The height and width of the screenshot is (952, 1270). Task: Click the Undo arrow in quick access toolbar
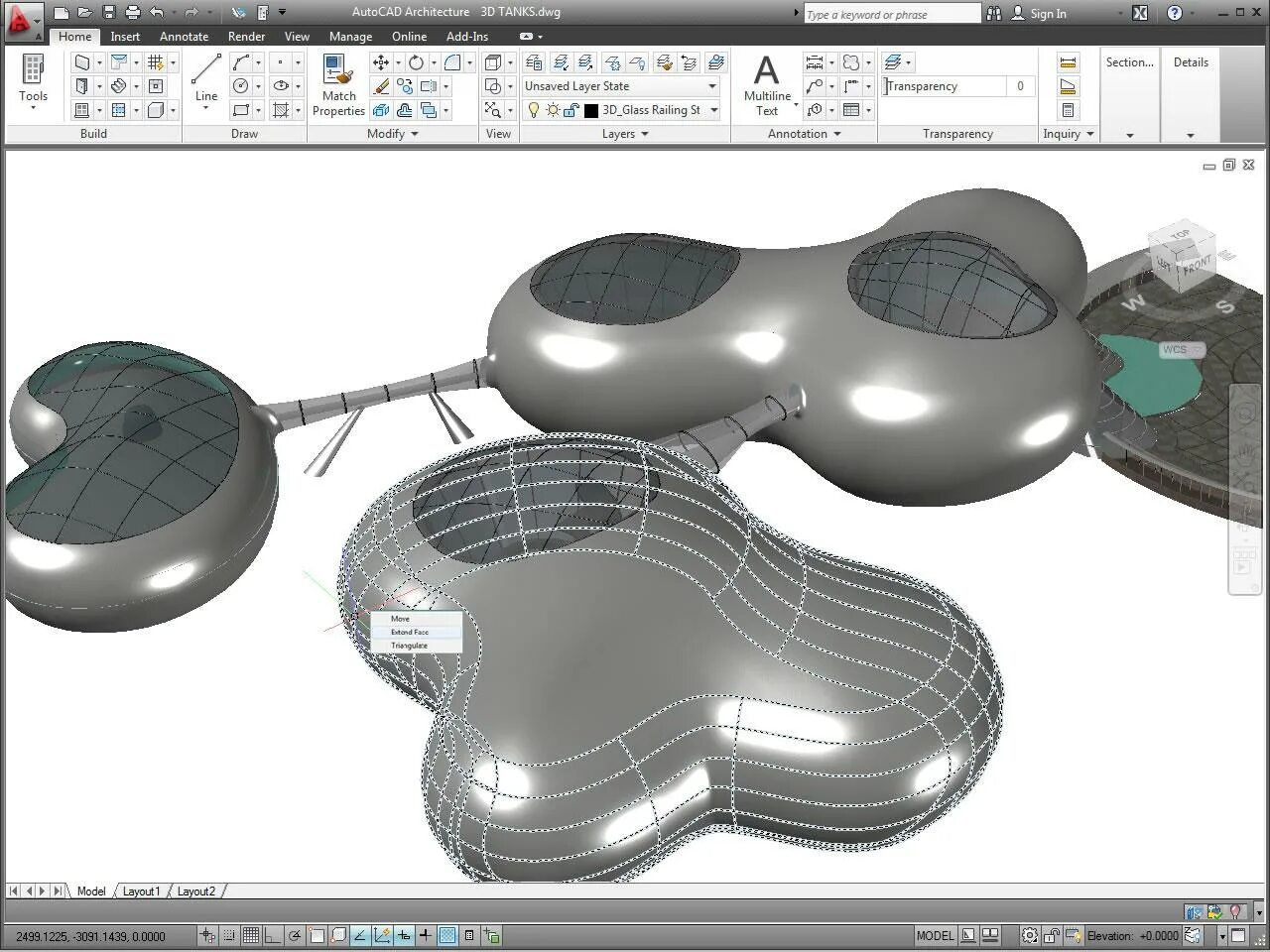157,13
